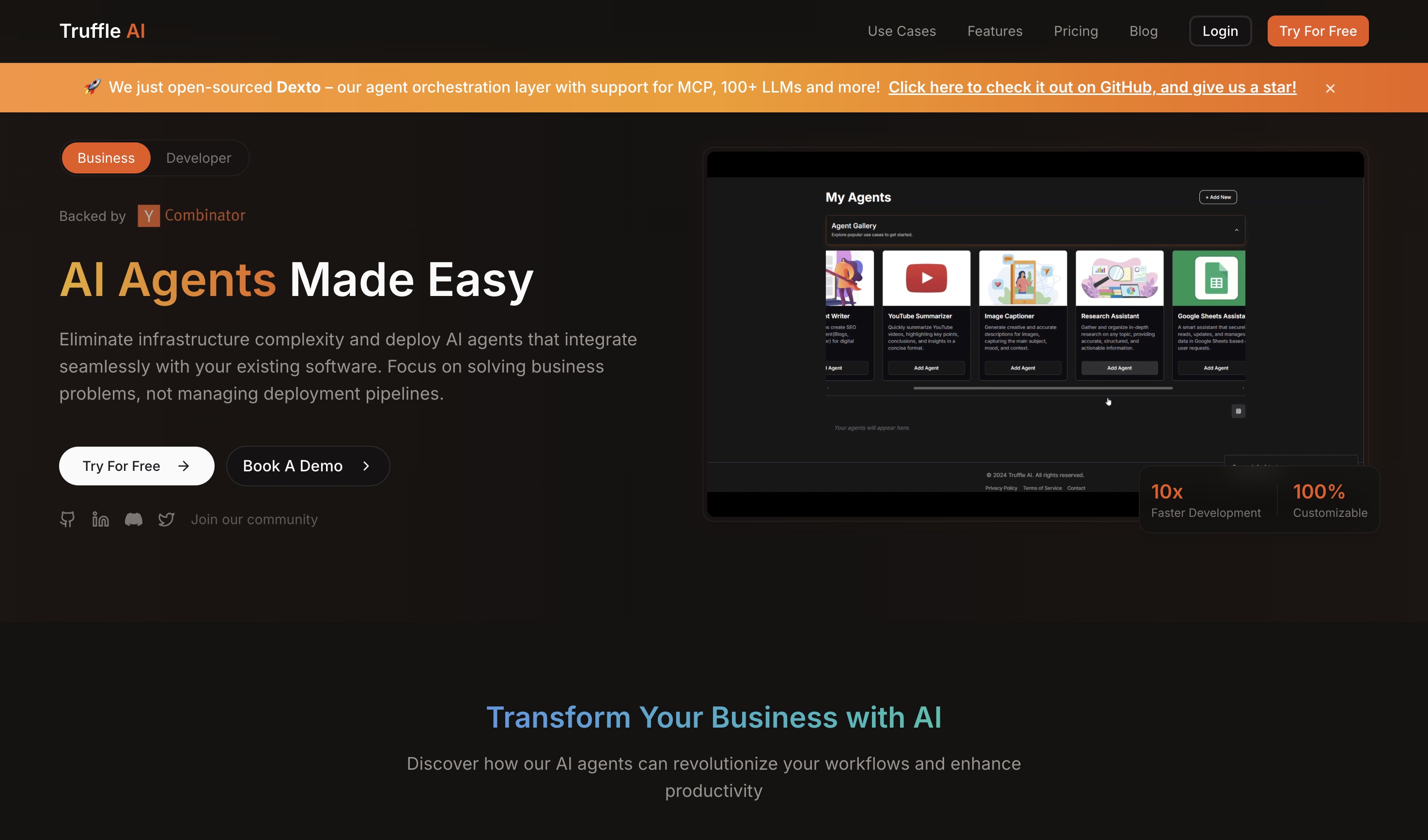Click the agent gallery horizontal scrollbar

[x=1043, y=388]
